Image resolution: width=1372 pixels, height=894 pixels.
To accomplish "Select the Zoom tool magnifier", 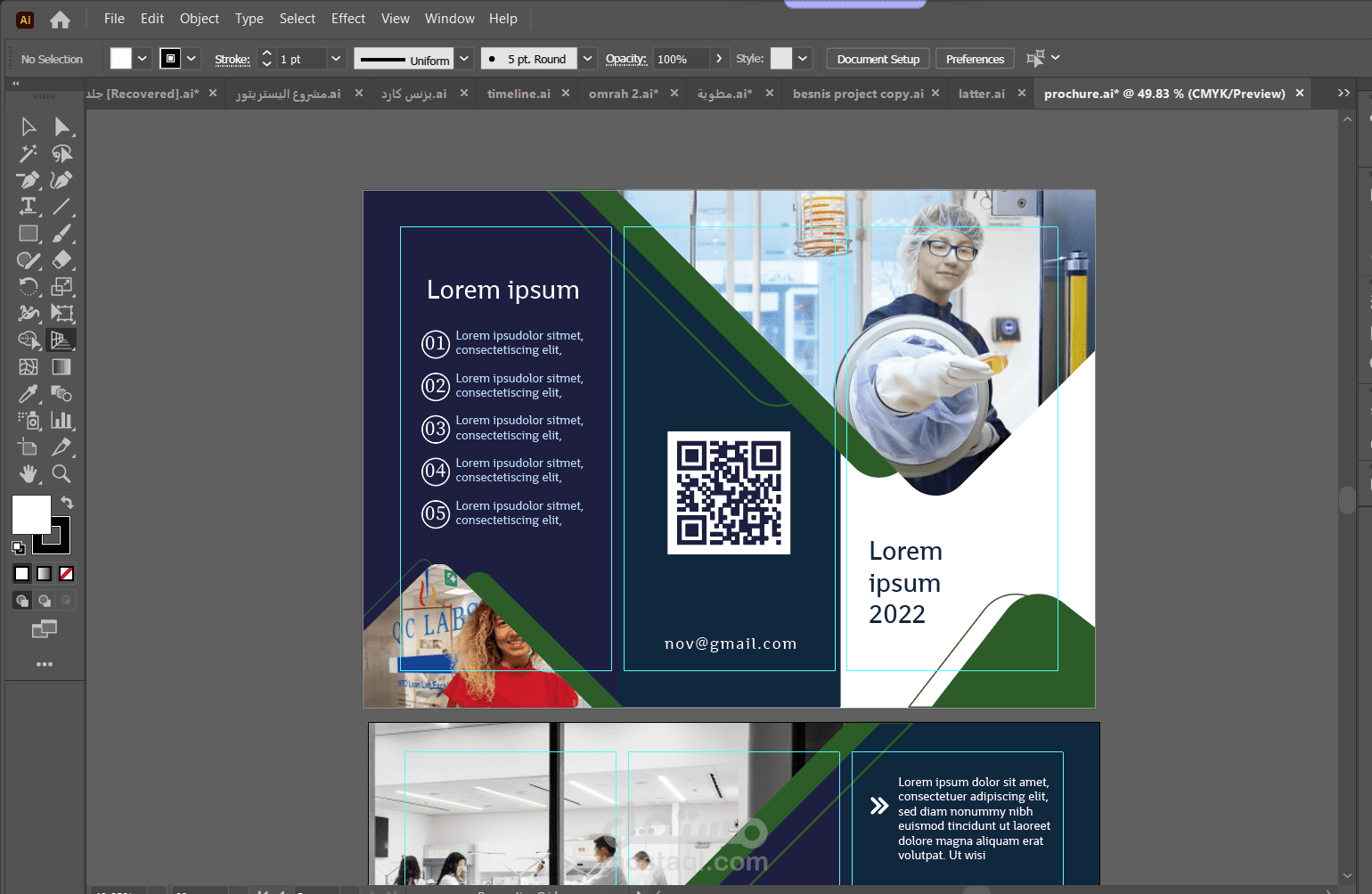I will (x=61, y=474).
